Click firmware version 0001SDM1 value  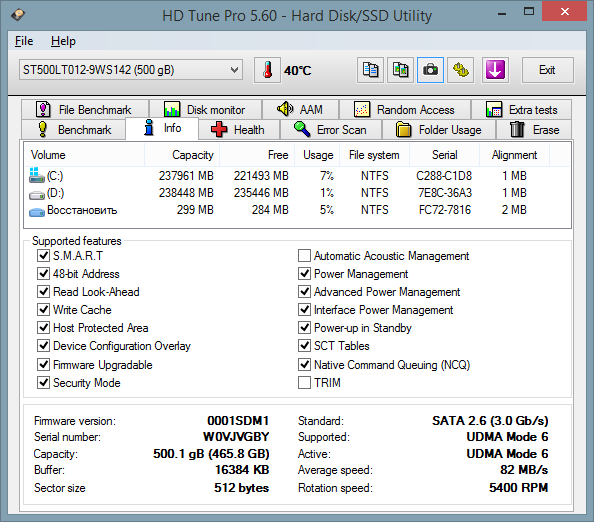point(238,420)
